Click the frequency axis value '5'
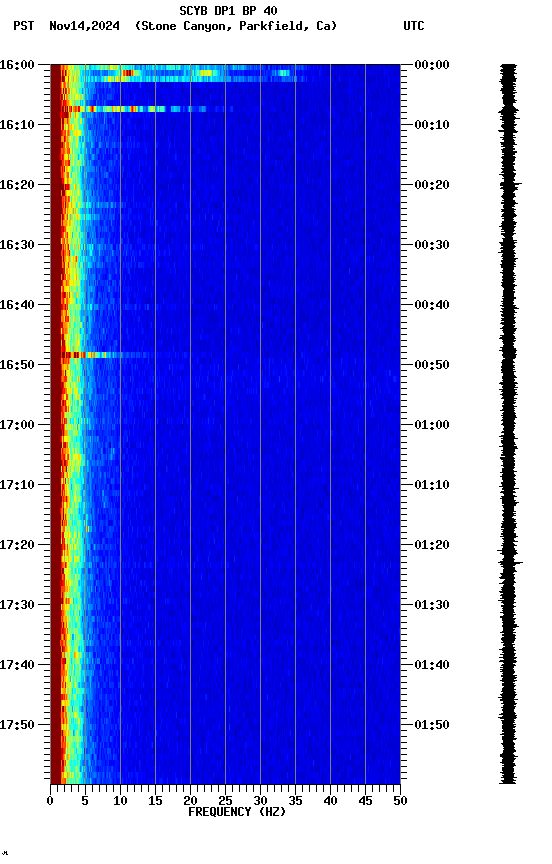 click(85, 801)
